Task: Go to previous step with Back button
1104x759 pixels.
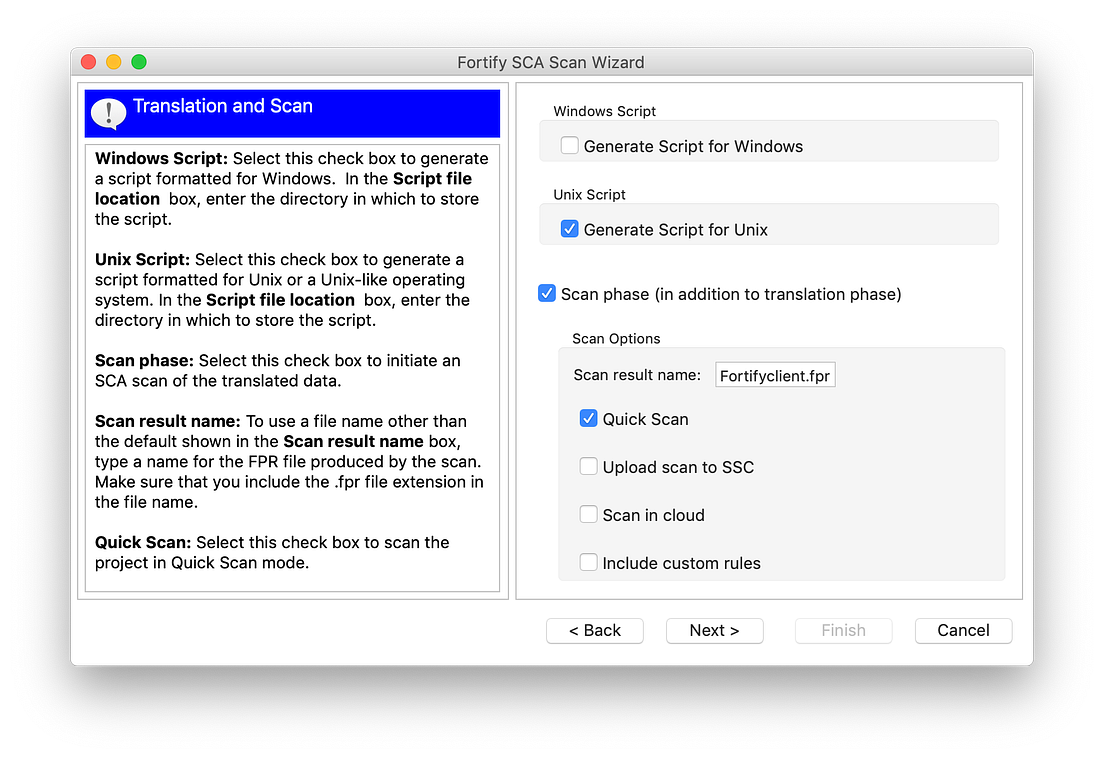Action: click(595, 630)
